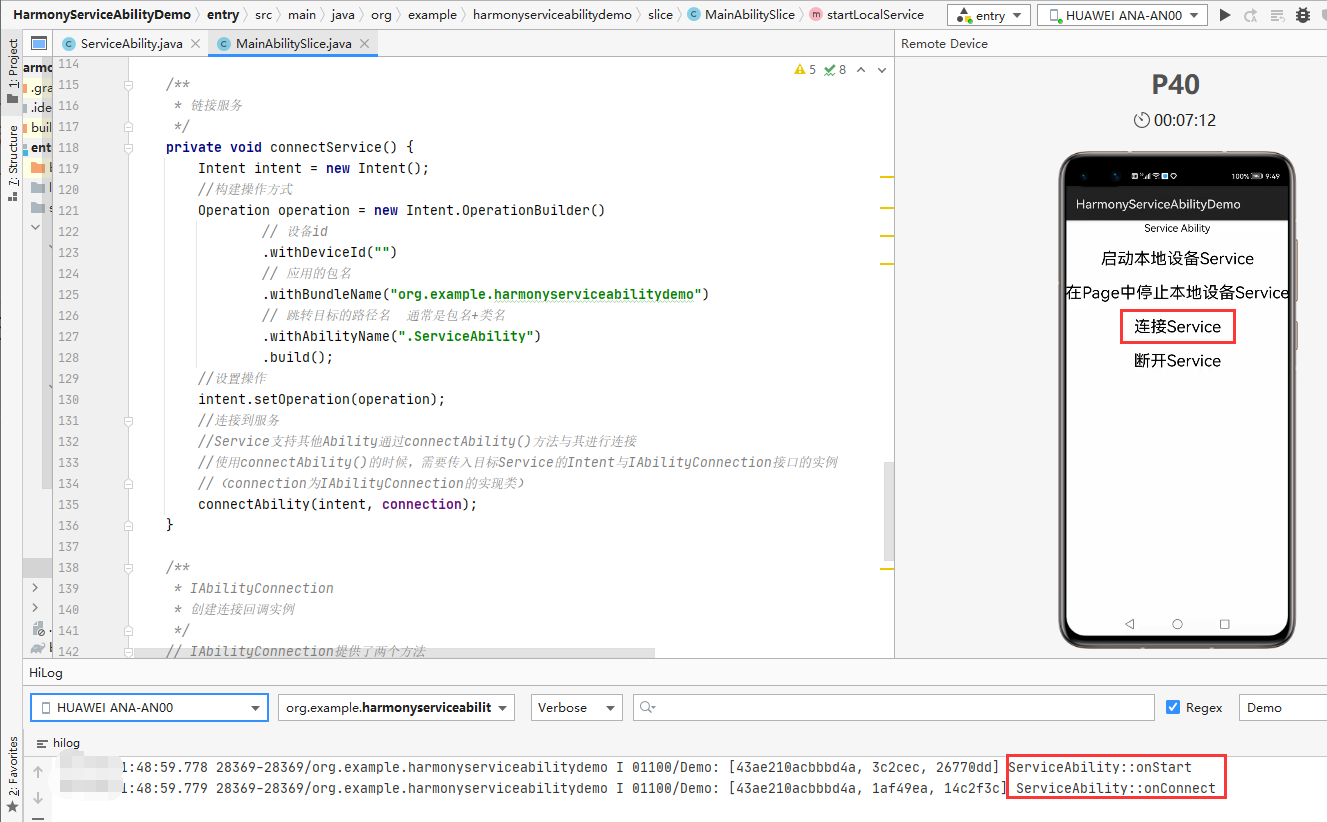The height and width of the screenshot is (822, 1327).
Task: Click the Favorites star icon
Action: pyautogui.click(x=12, y=807)
